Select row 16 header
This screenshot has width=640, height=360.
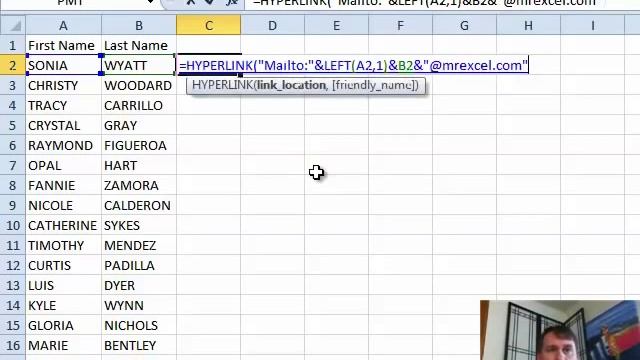pyautogui.click(x=13, y=345)
